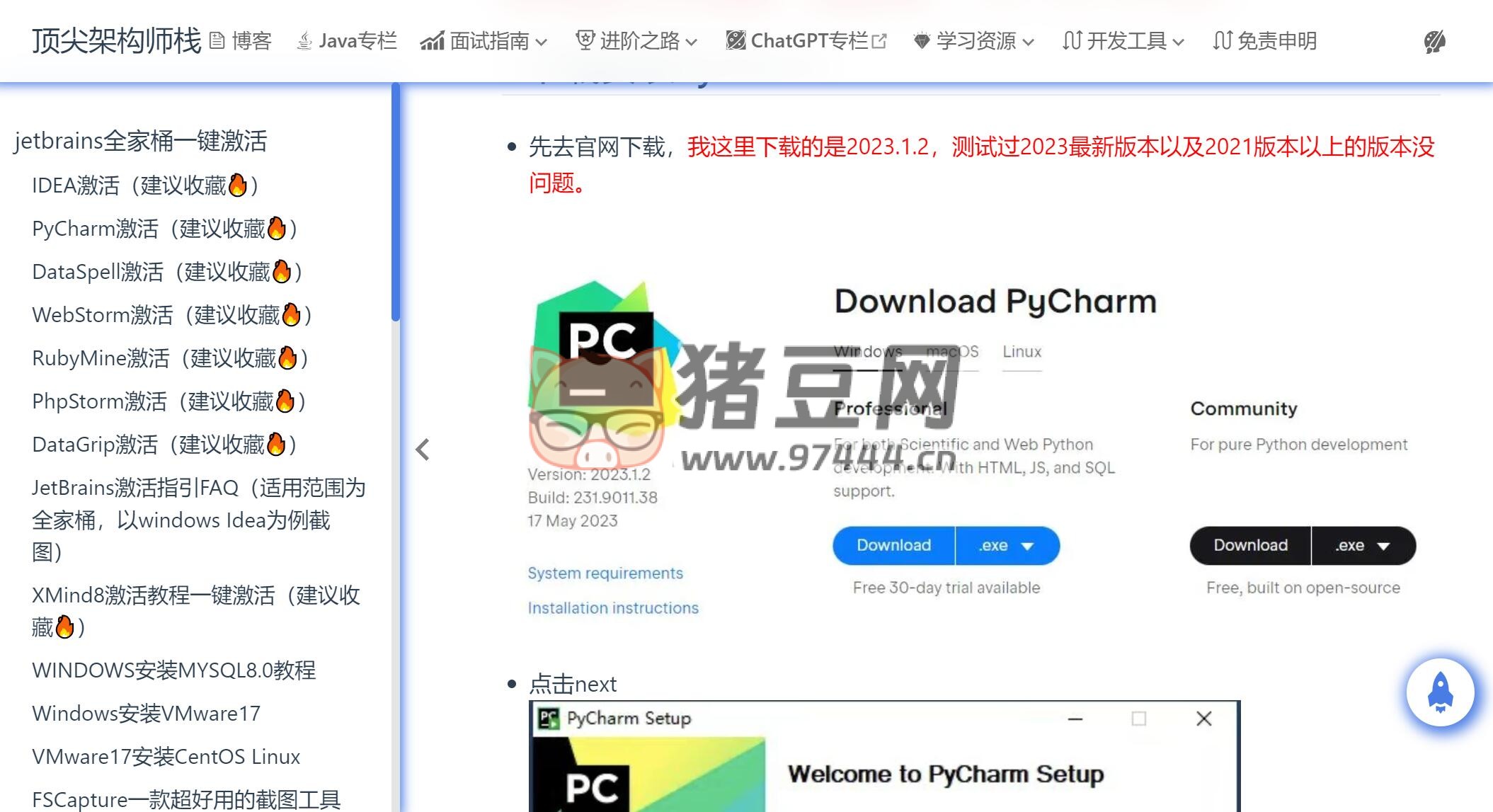Click the Welcome to PyCharm Setup screenshot
Screen dimensions: 1493x812
tap(884, 757)
